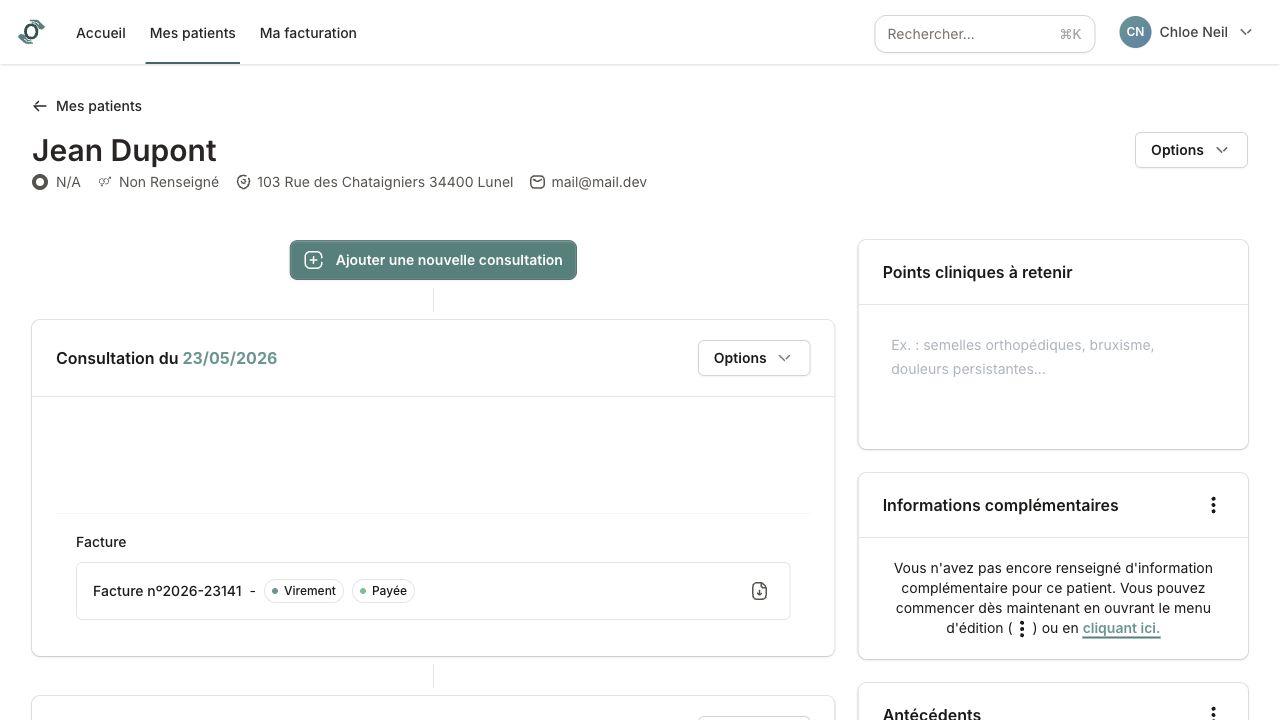Image resolution: width=1280 pixels, height=720 pixels.
Task: Click the CN user avatar
Action: [1135, 32]
